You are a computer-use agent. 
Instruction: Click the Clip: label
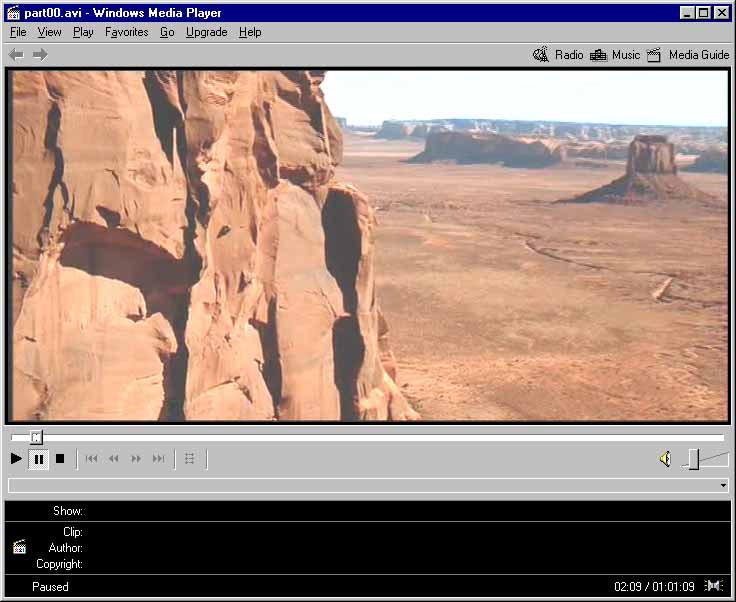tap(73, 532)
